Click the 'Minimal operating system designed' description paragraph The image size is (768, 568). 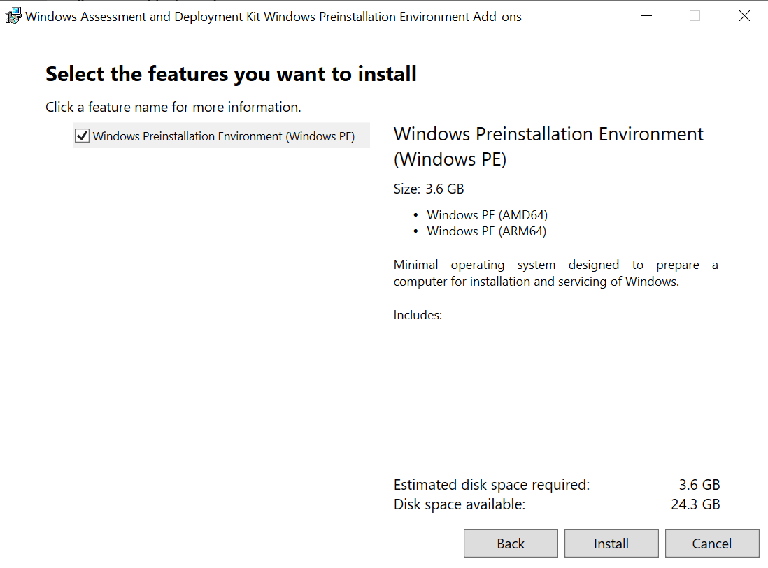click(x=556, y=273)
